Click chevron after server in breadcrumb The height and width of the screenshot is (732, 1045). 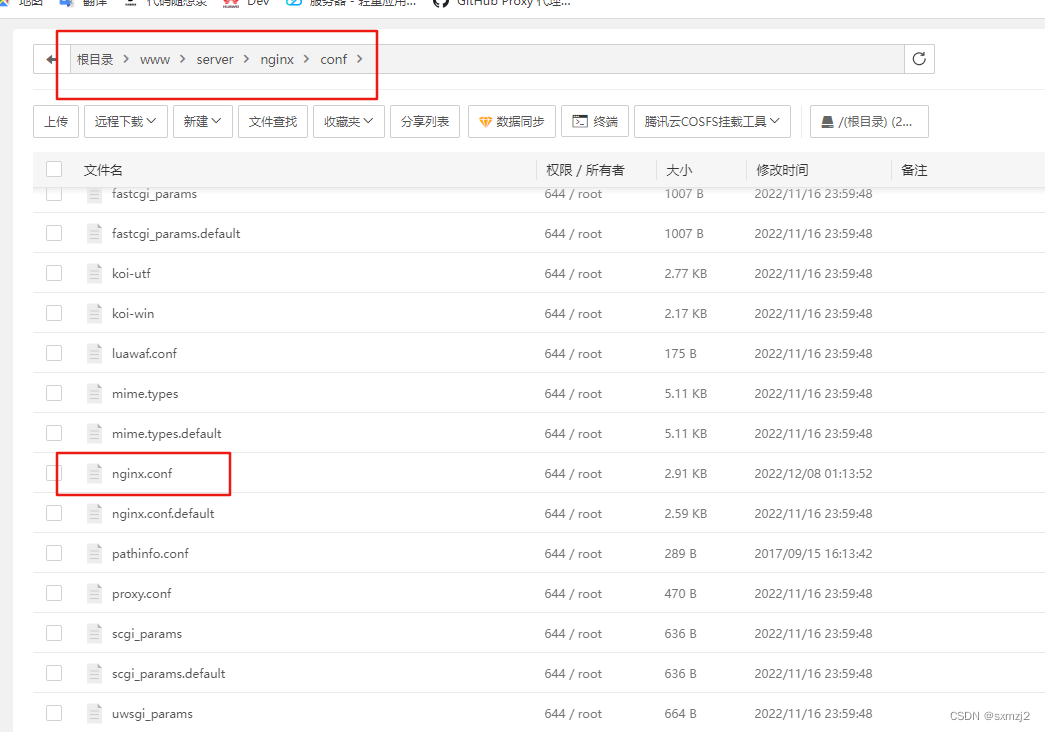(247, 59)
